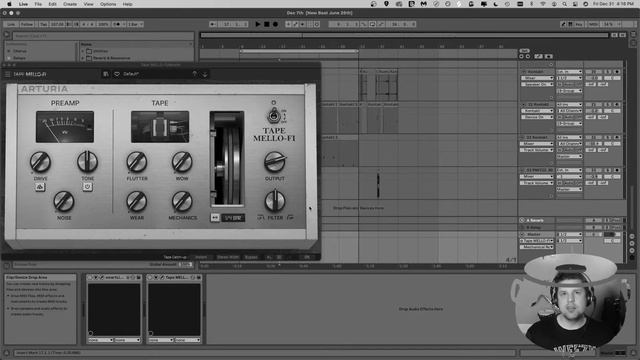Click the Key map mode button

579,24
